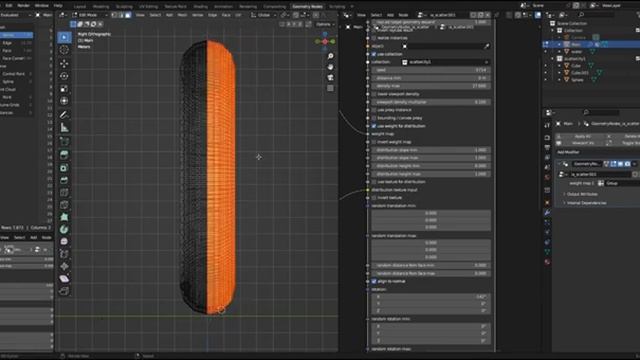
Task: Open the Edit Mode dropdown
Action: [x=90, y=15]
